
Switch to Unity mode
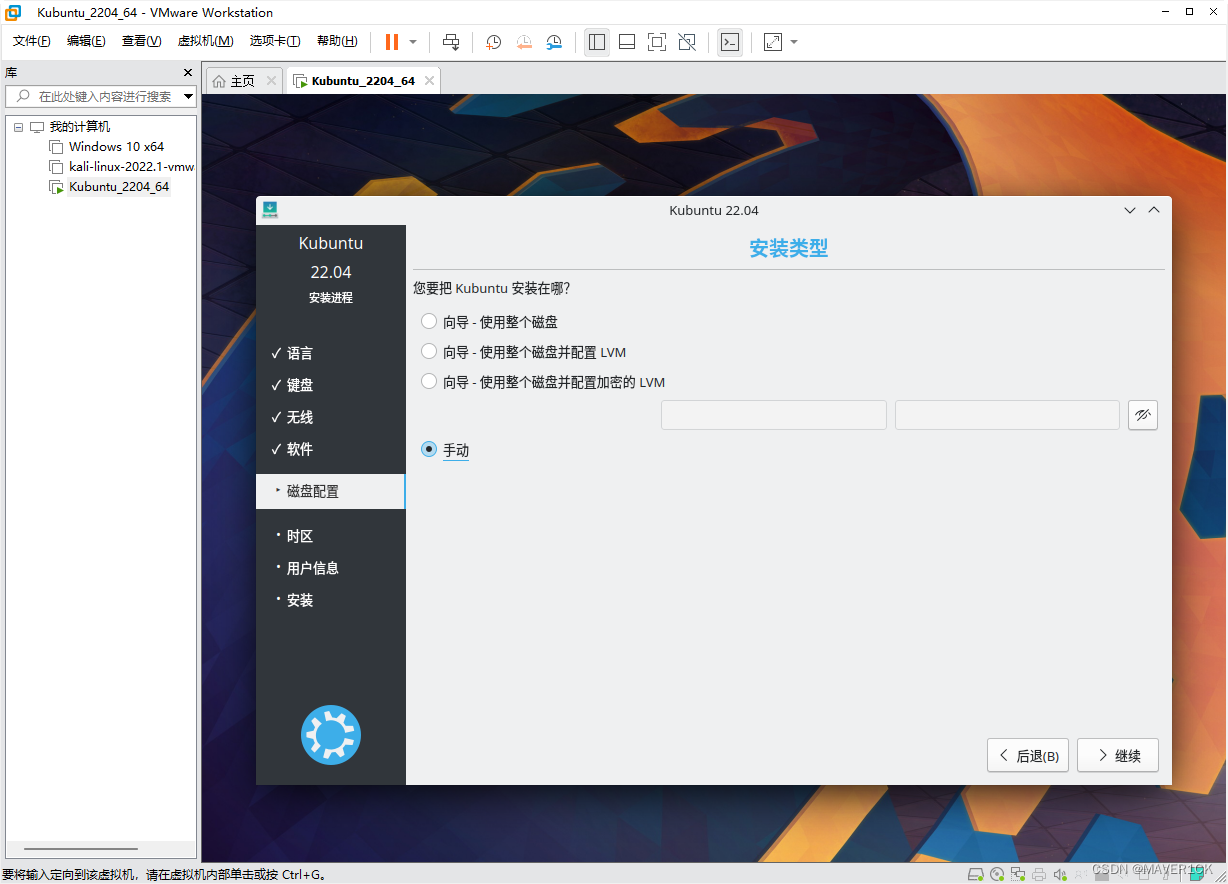click(687, 42)
